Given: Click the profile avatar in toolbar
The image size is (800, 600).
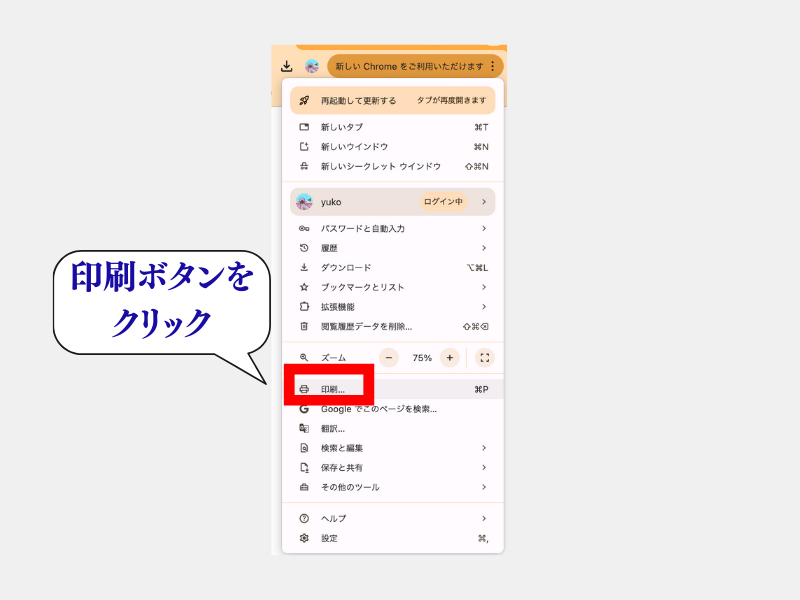Looking at the screenshot, I should (x=312, y=66).
